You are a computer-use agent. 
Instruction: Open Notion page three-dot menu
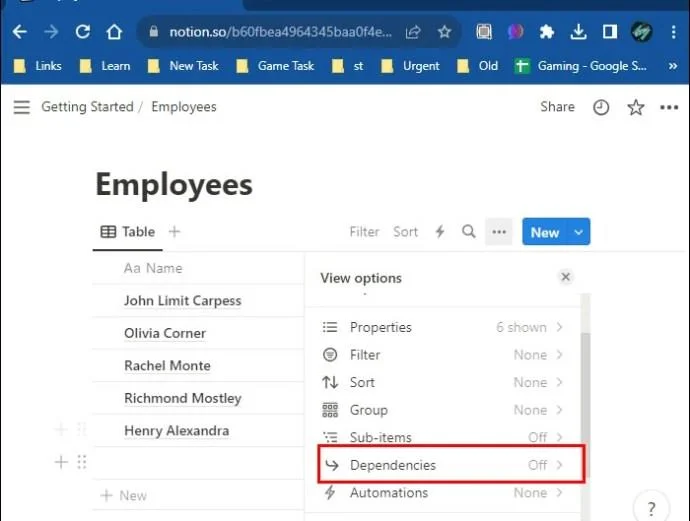[669, 107]
